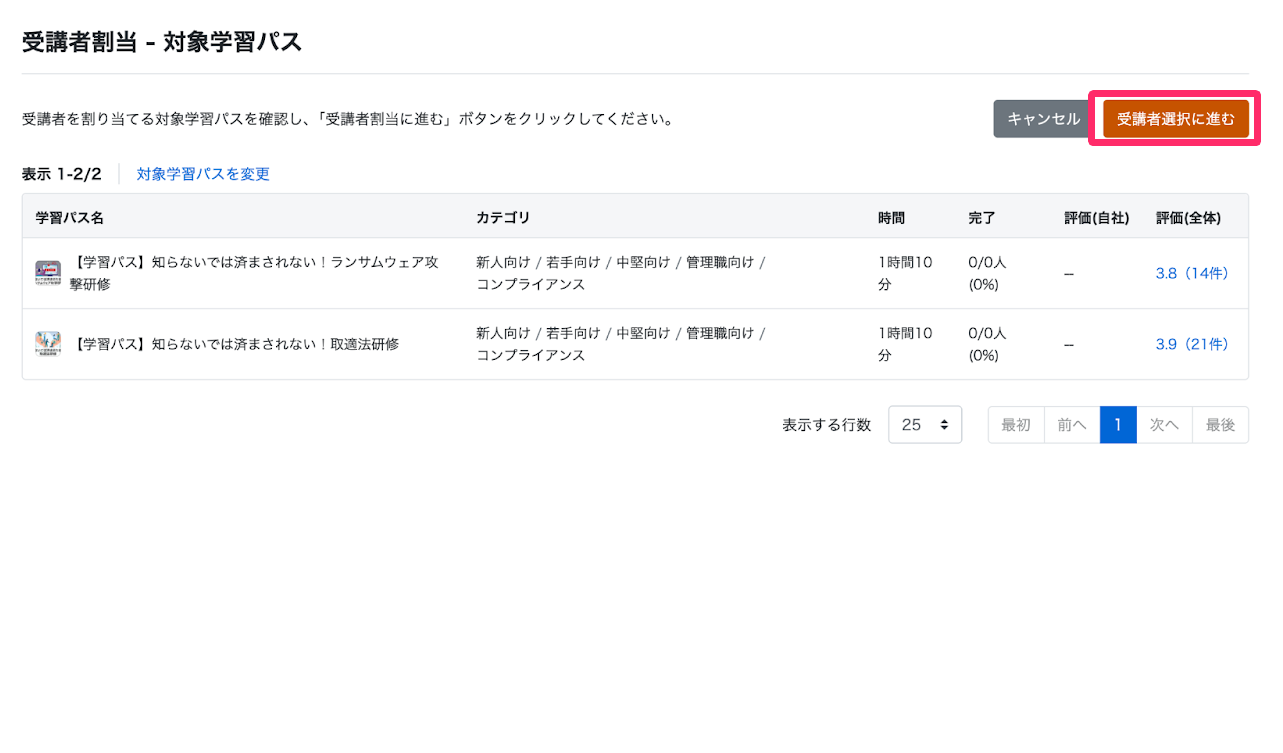Image resolution: width=1283 pixels, height=753 pixels.
Task: Click the 1時間10分 cell in the ランサムウェア row
Action: pyautogui.click(x=905, y=273)
